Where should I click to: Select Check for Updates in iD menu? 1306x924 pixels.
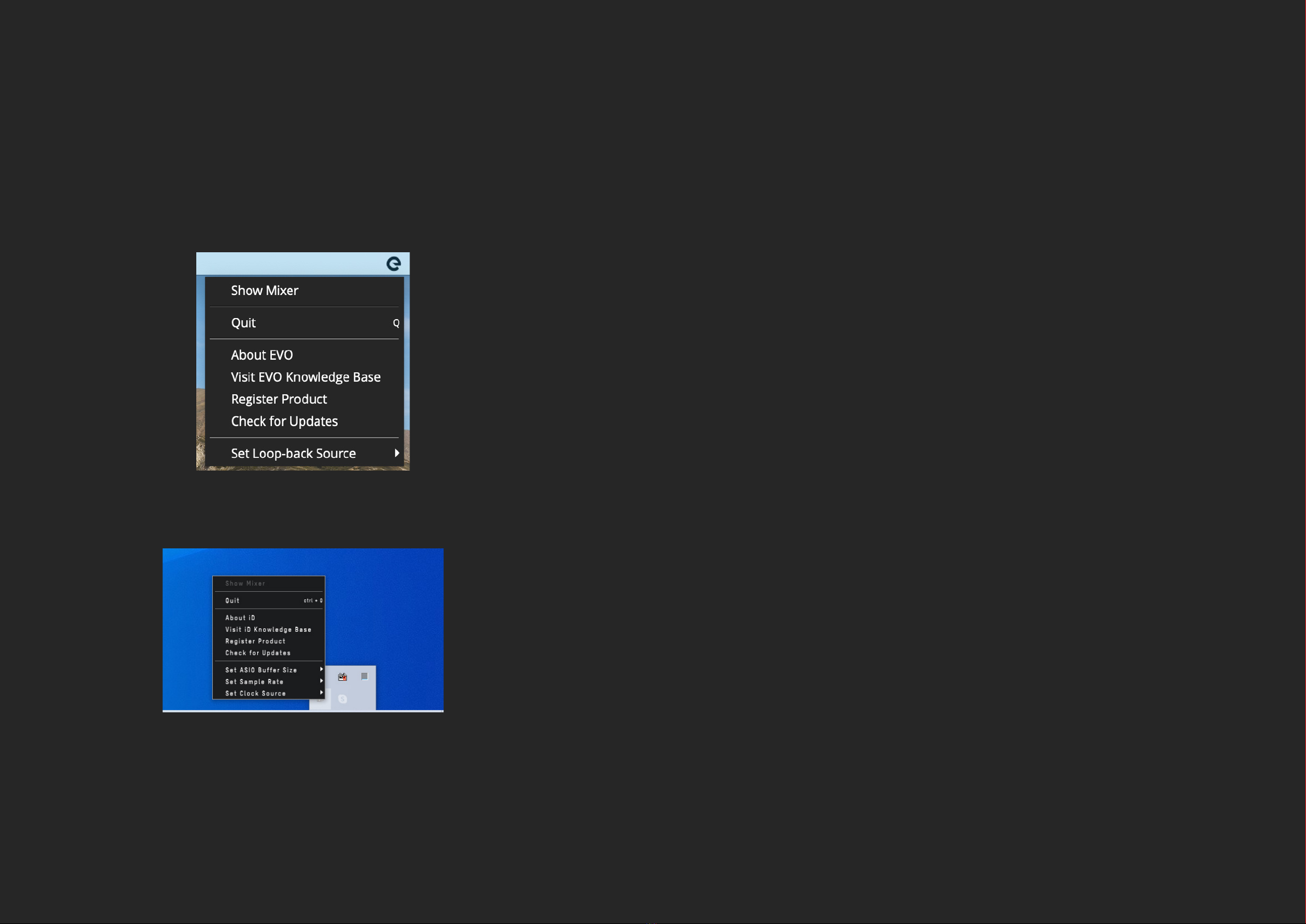tap(269, 653)
